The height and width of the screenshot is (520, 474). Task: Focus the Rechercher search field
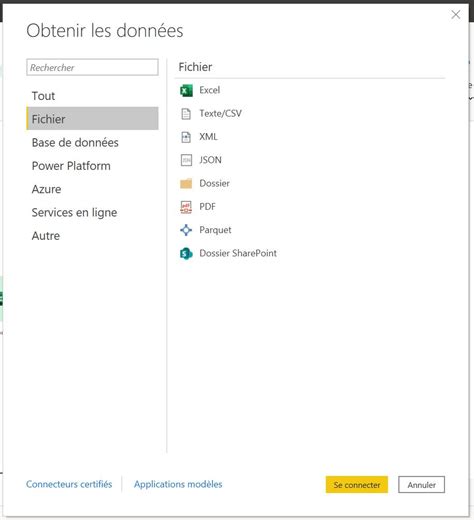92,67
